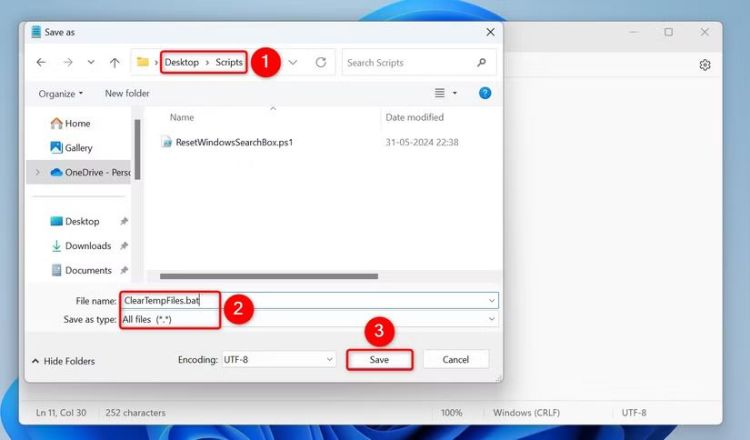
Task: Open Notepad settings gear icon
Action: click(705, 65)
